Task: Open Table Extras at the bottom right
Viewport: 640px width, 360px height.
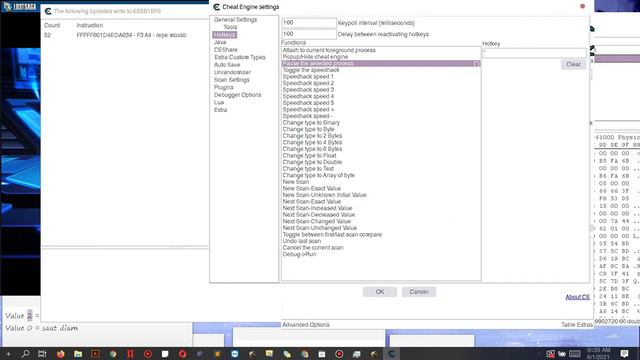Action: (x=577, y=324)
